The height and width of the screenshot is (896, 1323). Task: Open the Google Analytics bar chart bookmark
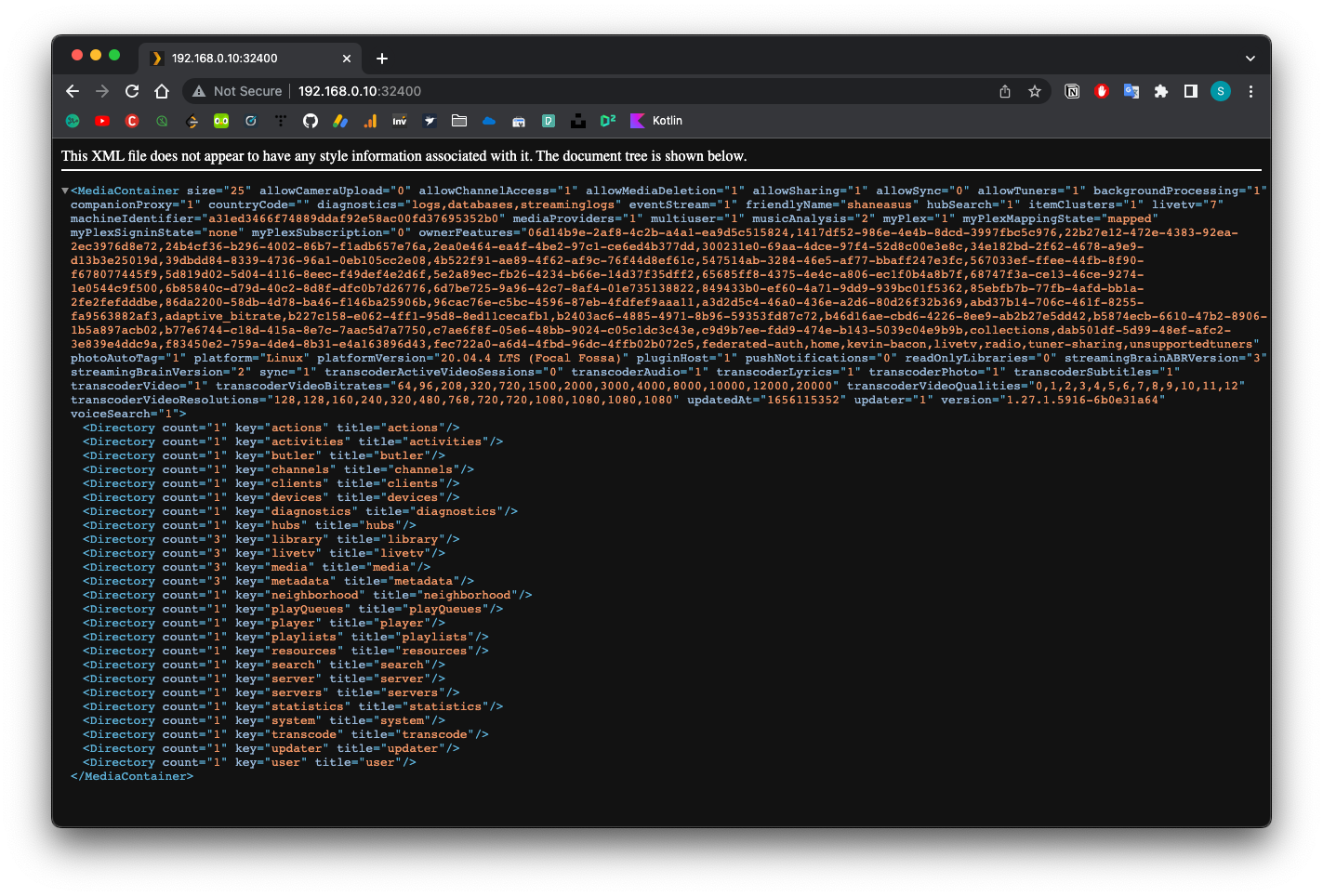pos(370,121)
